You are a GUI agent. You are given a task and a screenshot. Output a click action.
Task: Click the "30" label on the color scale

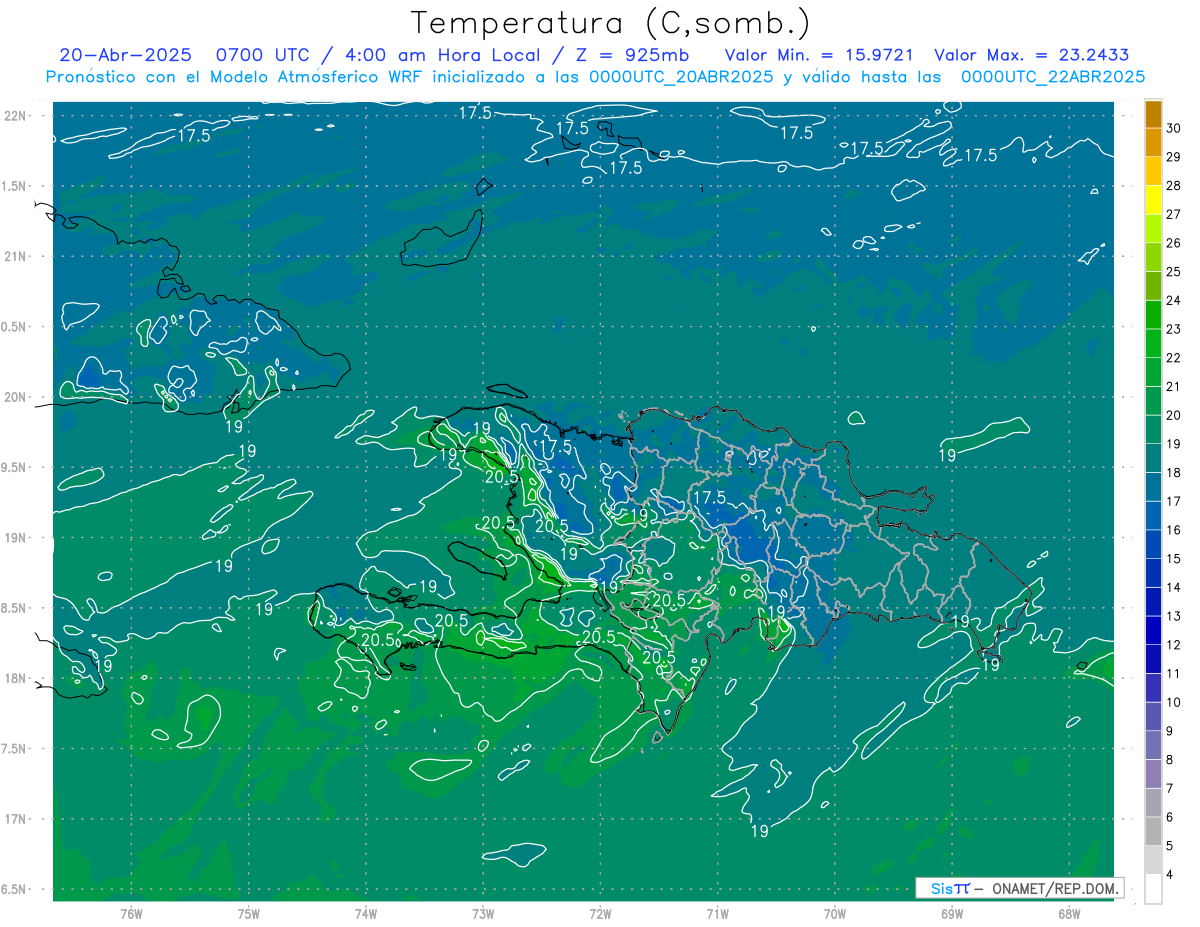coord(1174,128)
